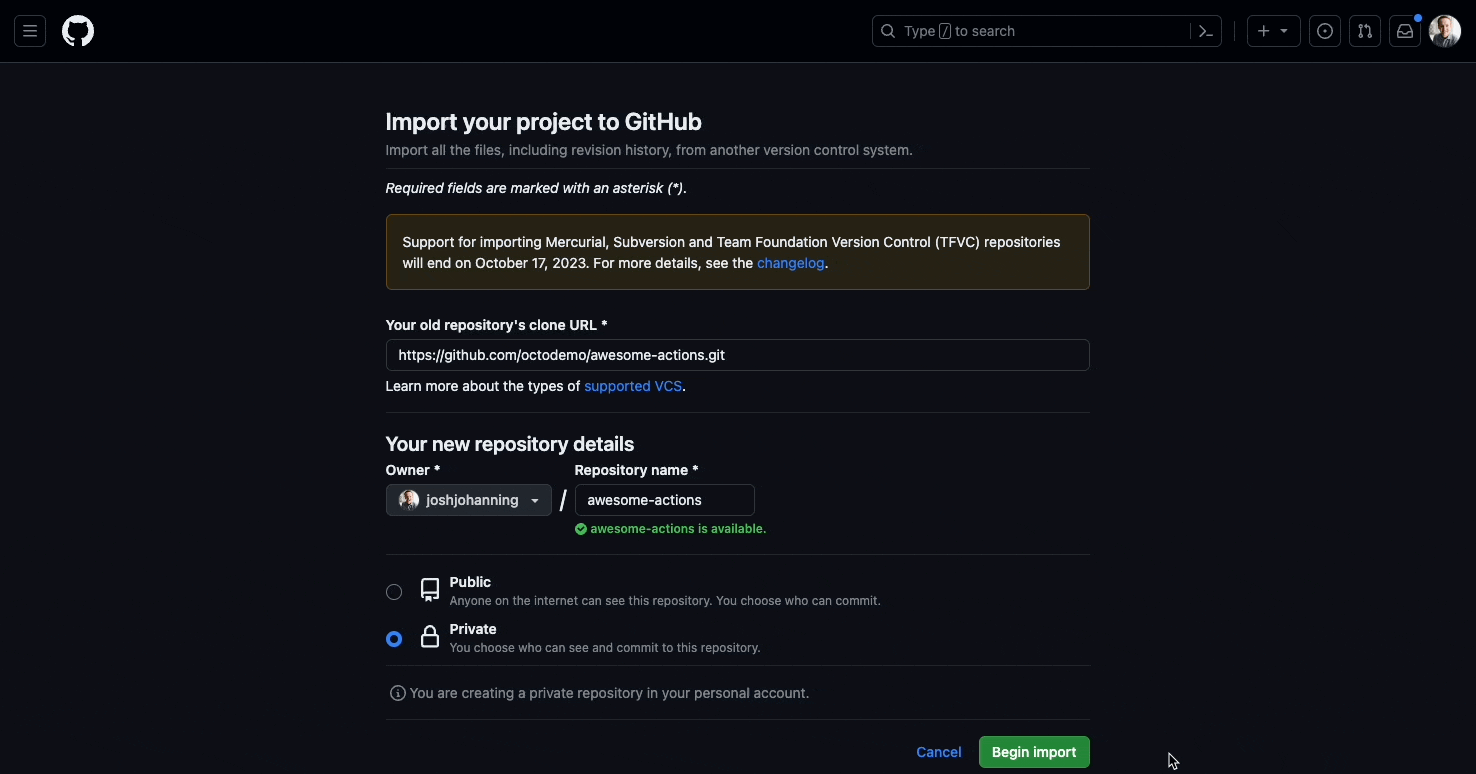Click the green availability checkmark for awesome-actions

(580, 529)
